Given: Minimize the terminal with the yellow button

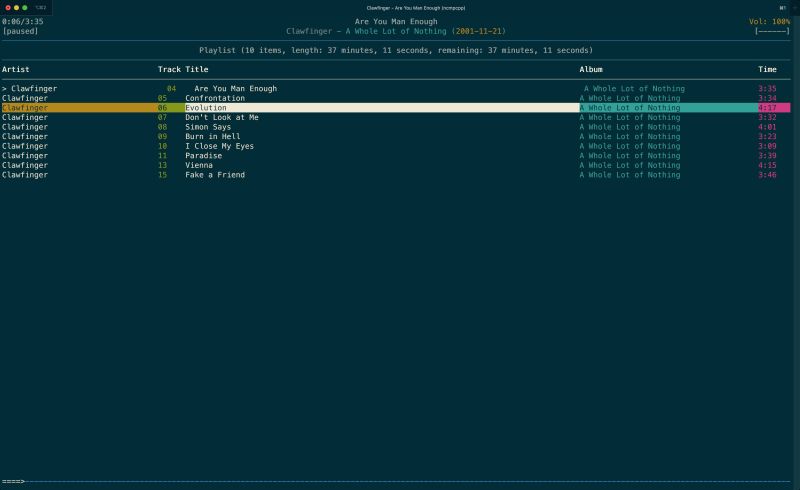Looking at the screenshot, I should tap(16, 8).
